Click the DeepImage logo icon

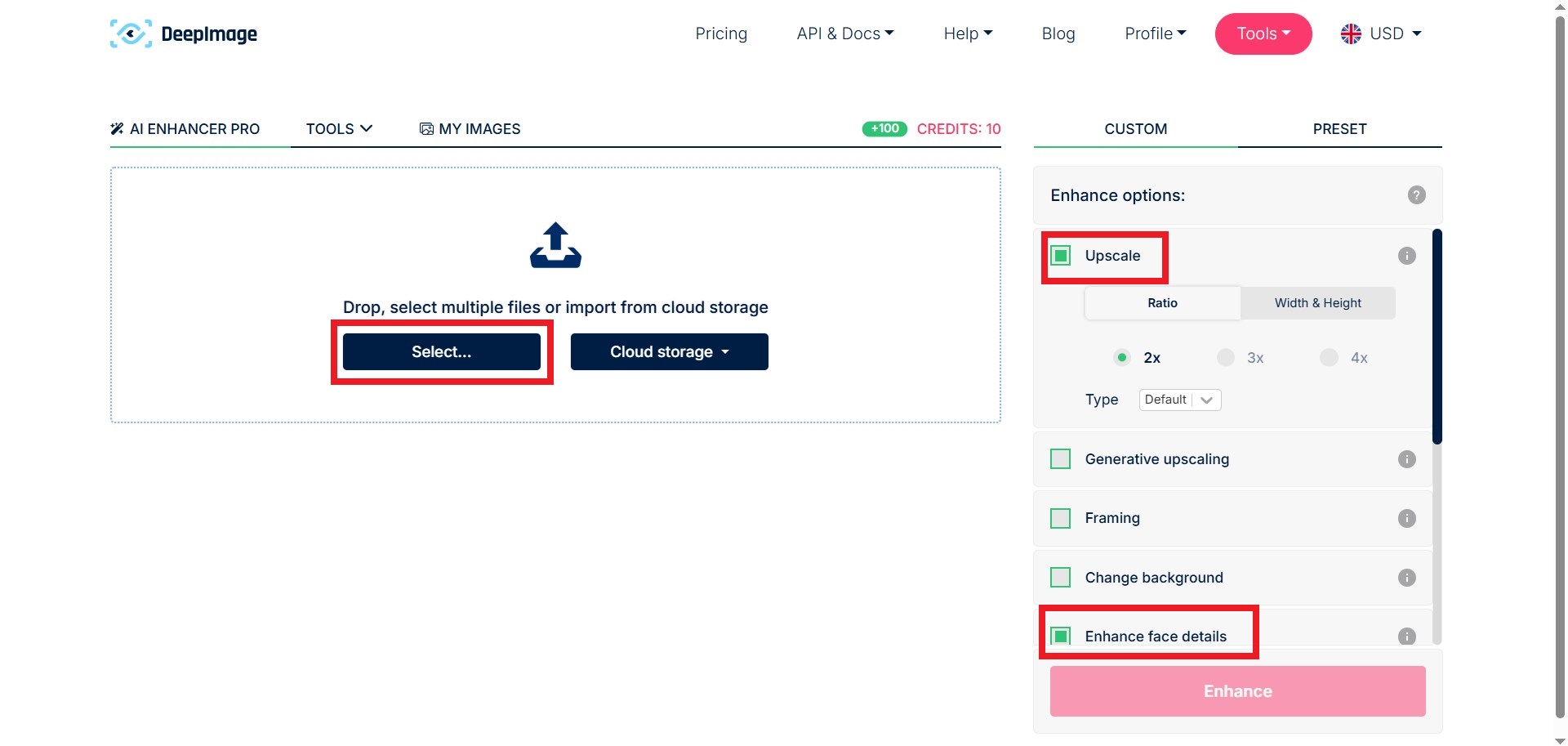pos(131,34)
